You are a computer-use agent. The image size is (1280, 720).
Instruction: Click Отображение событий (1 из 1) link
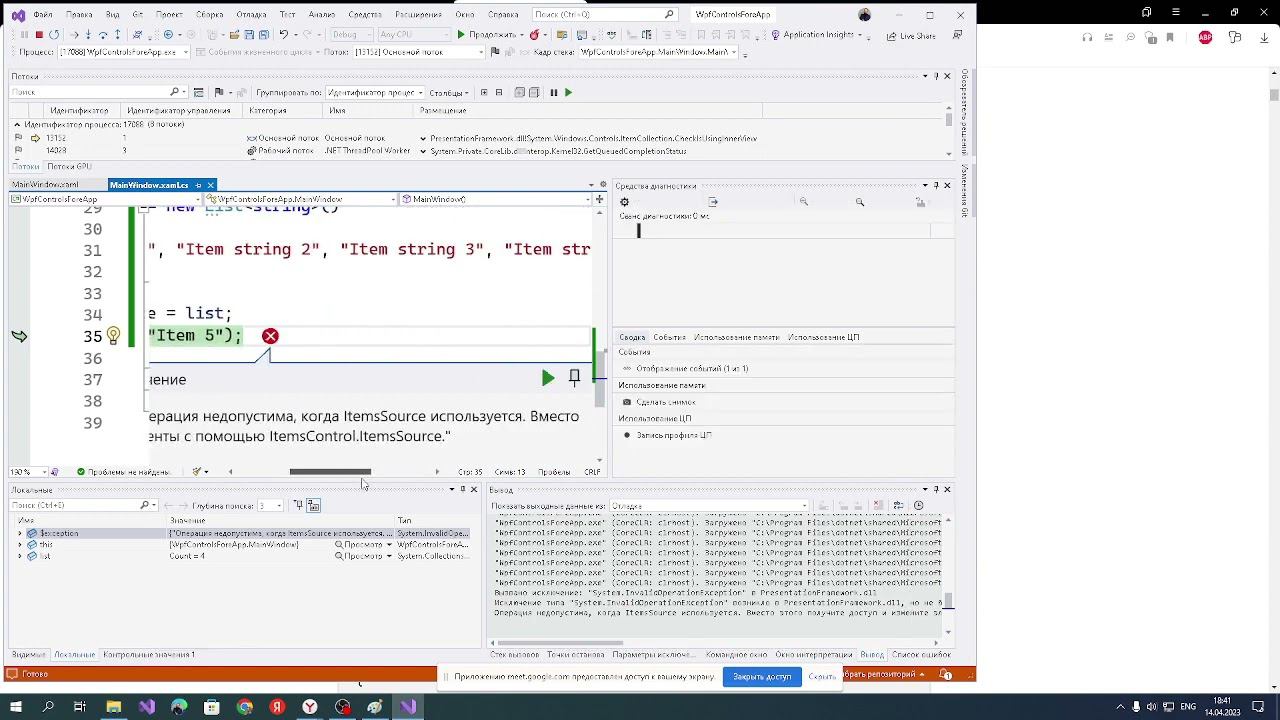pos(692,369)
